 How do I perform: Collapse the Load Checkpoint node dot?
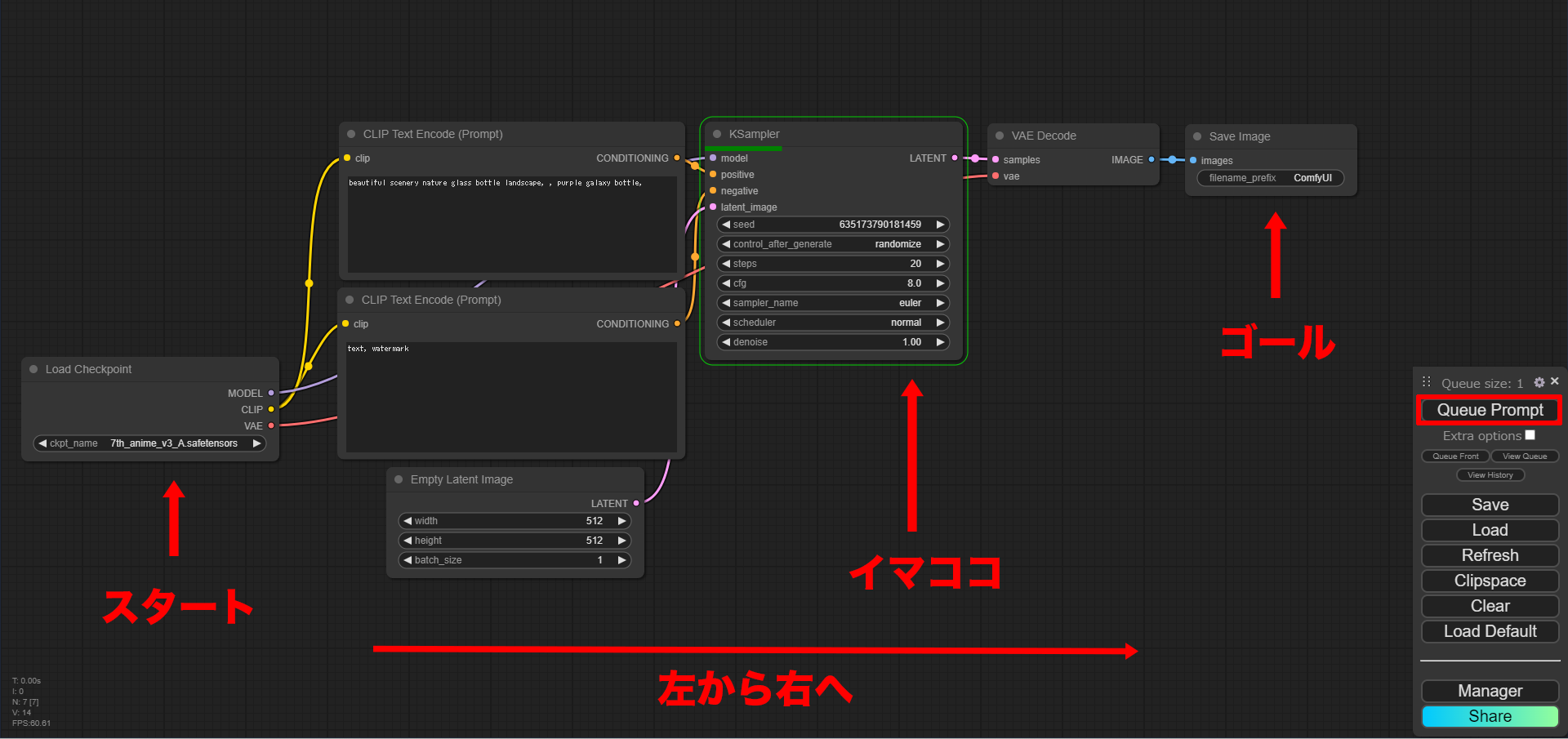tap(33, 369)
